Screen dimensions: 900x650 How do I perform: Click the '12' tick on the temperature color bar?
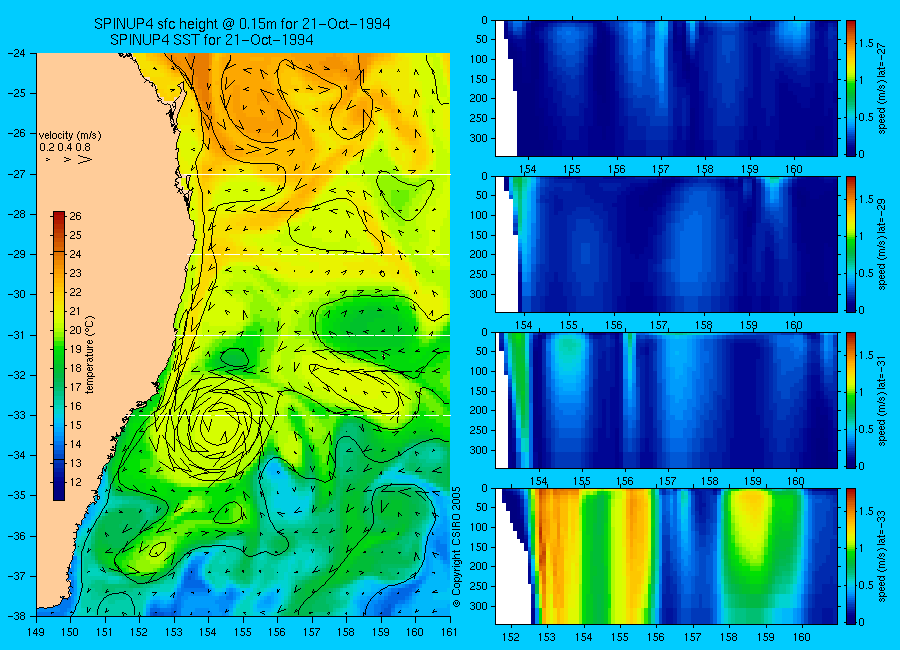click(x=75, y=482)
